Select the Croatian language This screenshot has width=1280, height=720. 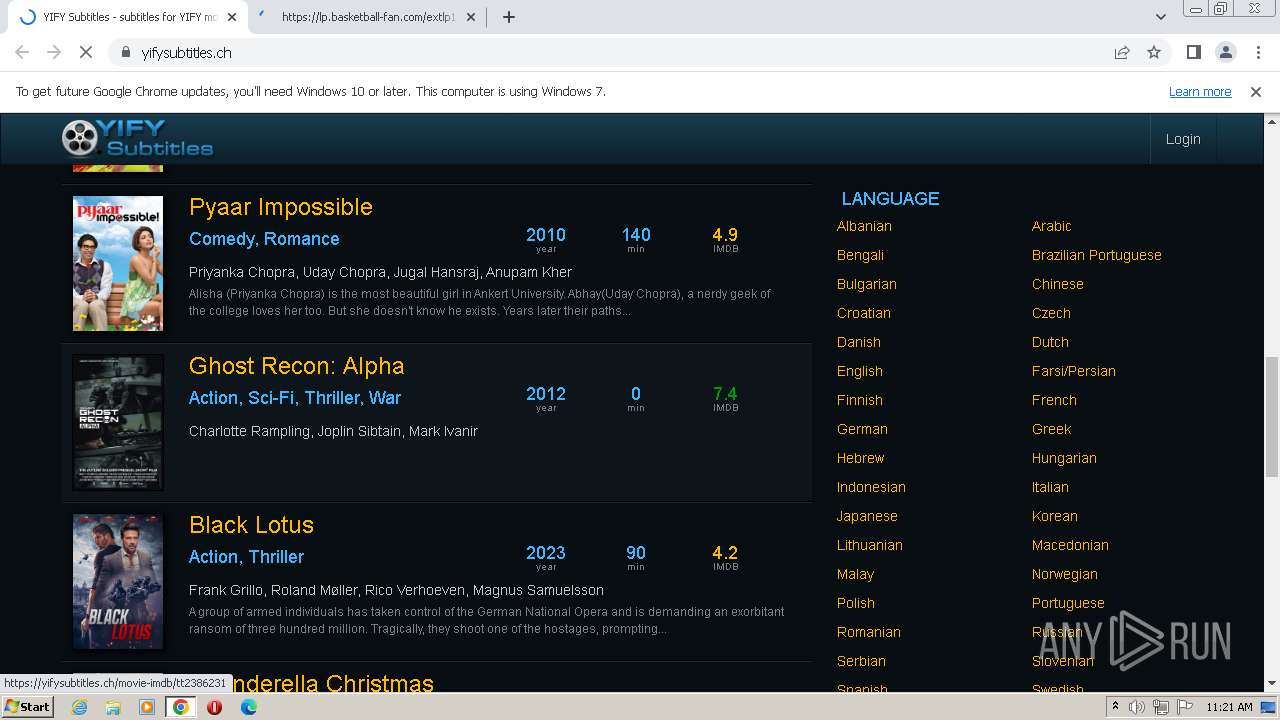click(x=864, y=313)
